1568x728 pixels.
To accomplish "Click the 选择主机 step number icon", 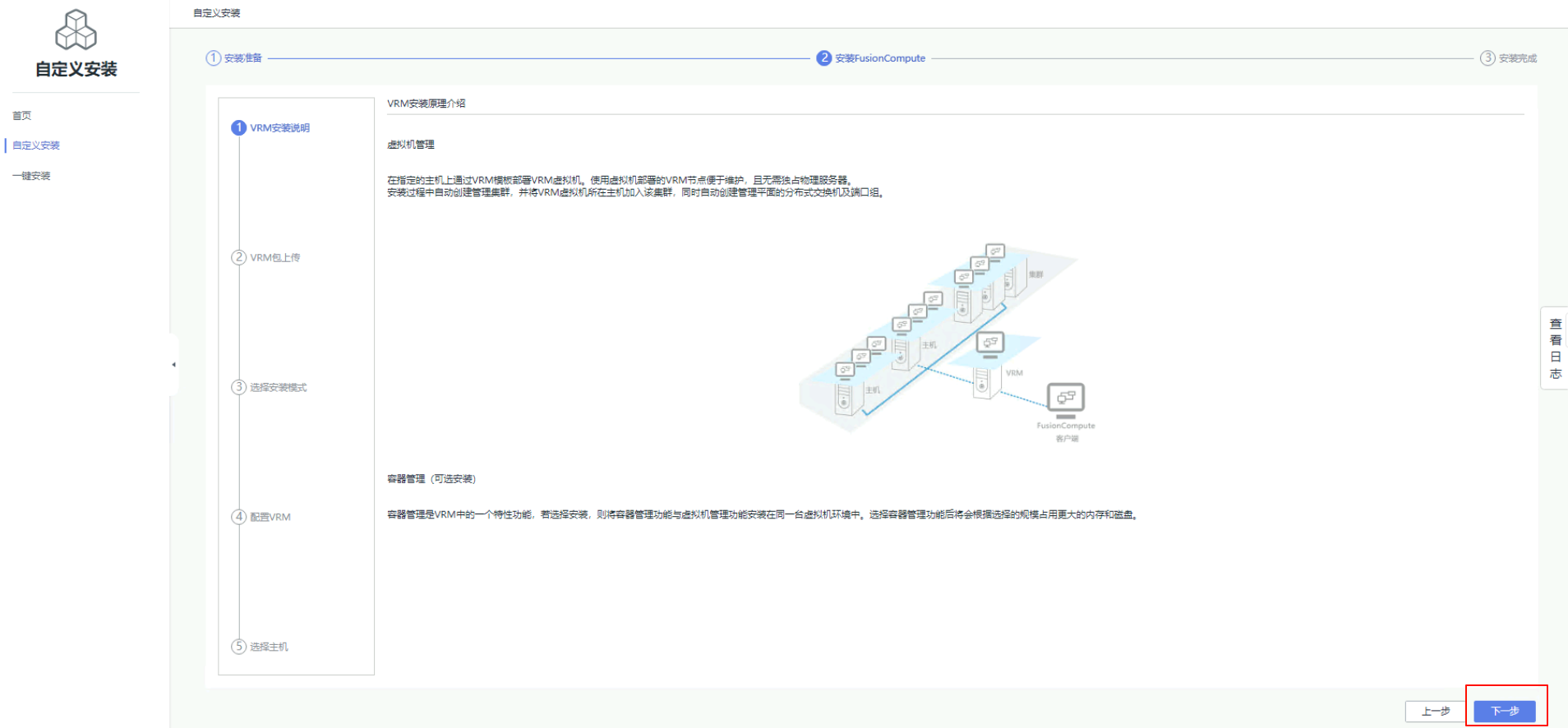I will pos(239,647).
